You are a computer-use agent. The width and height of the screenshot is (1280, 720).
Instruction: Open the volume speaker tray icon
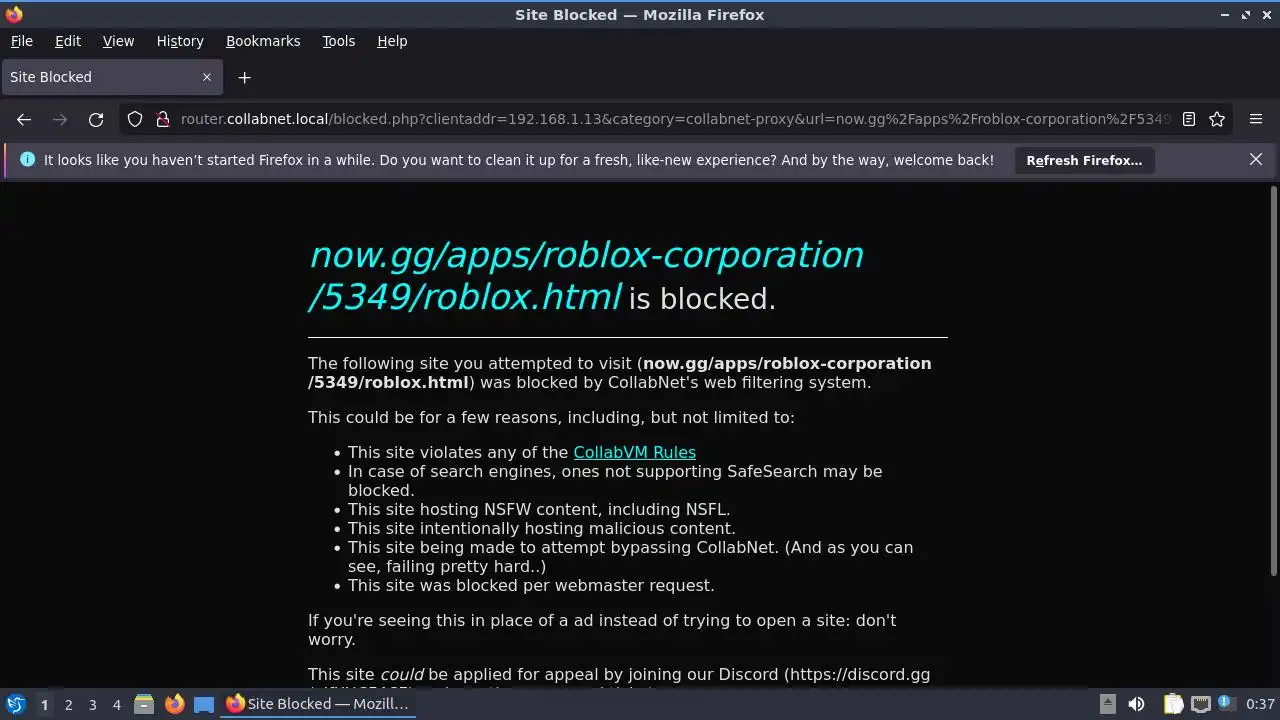click(1137, 704)
